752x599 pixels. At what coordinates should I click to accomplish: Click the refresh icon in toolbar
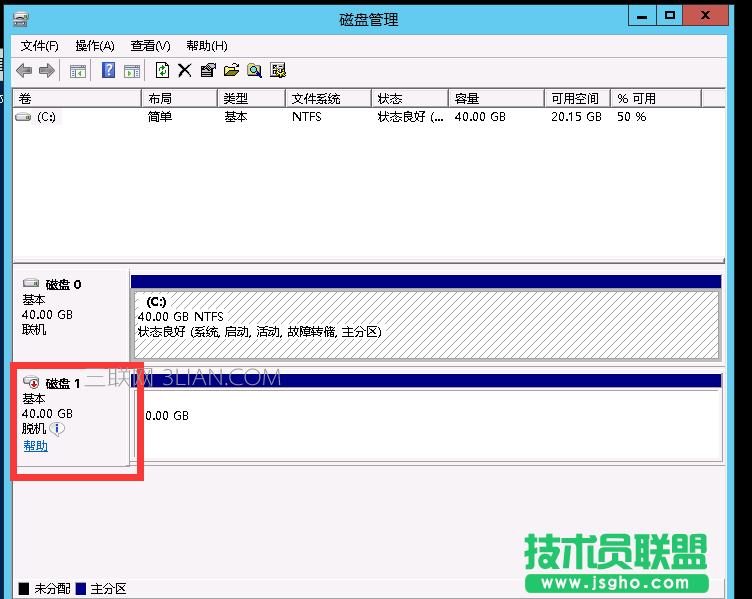coord(162,70)
